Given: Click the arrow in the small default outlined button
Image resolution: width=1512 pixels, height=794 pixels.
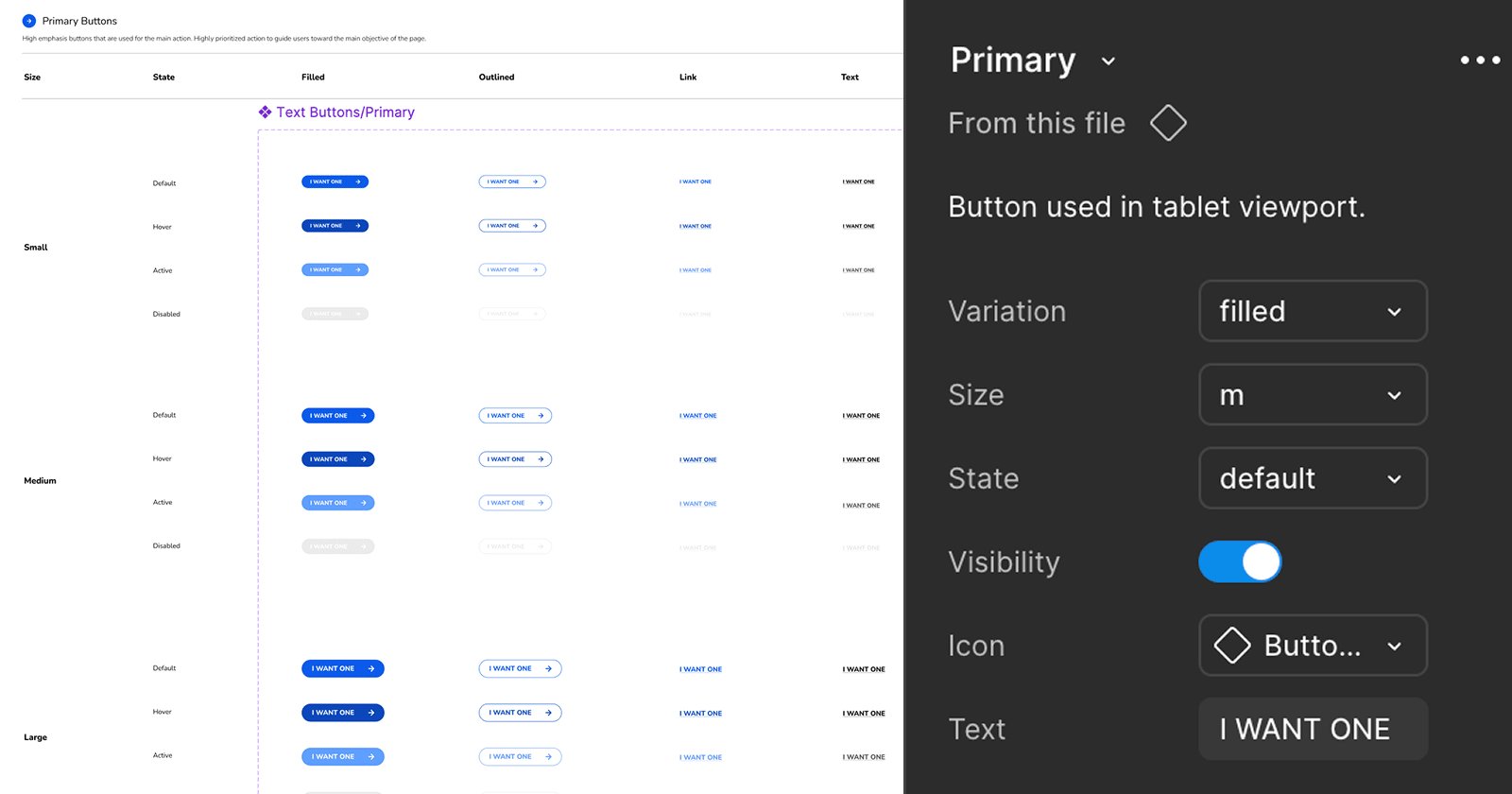Looking at the screenshot, I should click(x=535, y=181).
